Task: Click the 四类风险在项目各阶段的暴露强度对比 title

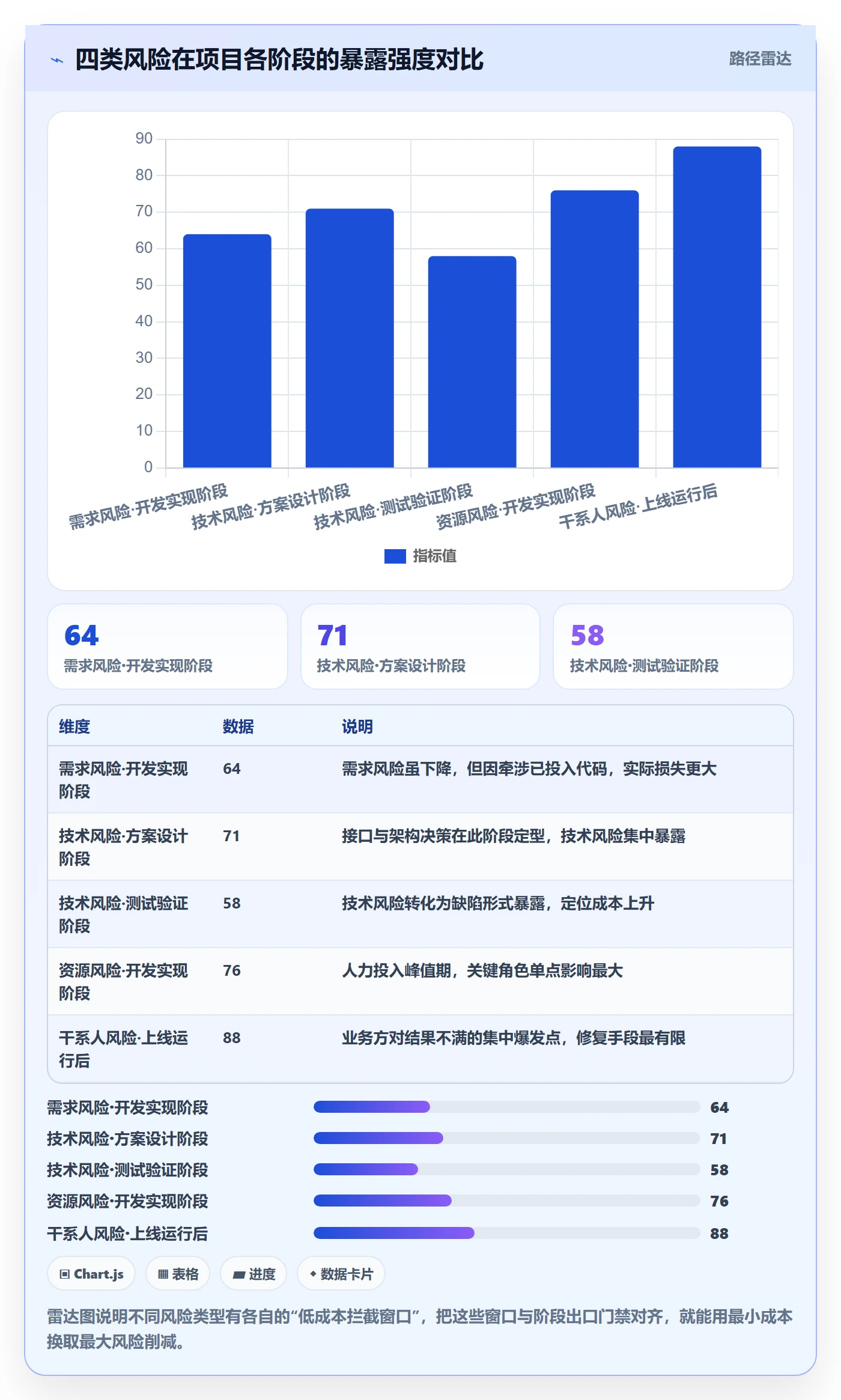Action: 279,59
